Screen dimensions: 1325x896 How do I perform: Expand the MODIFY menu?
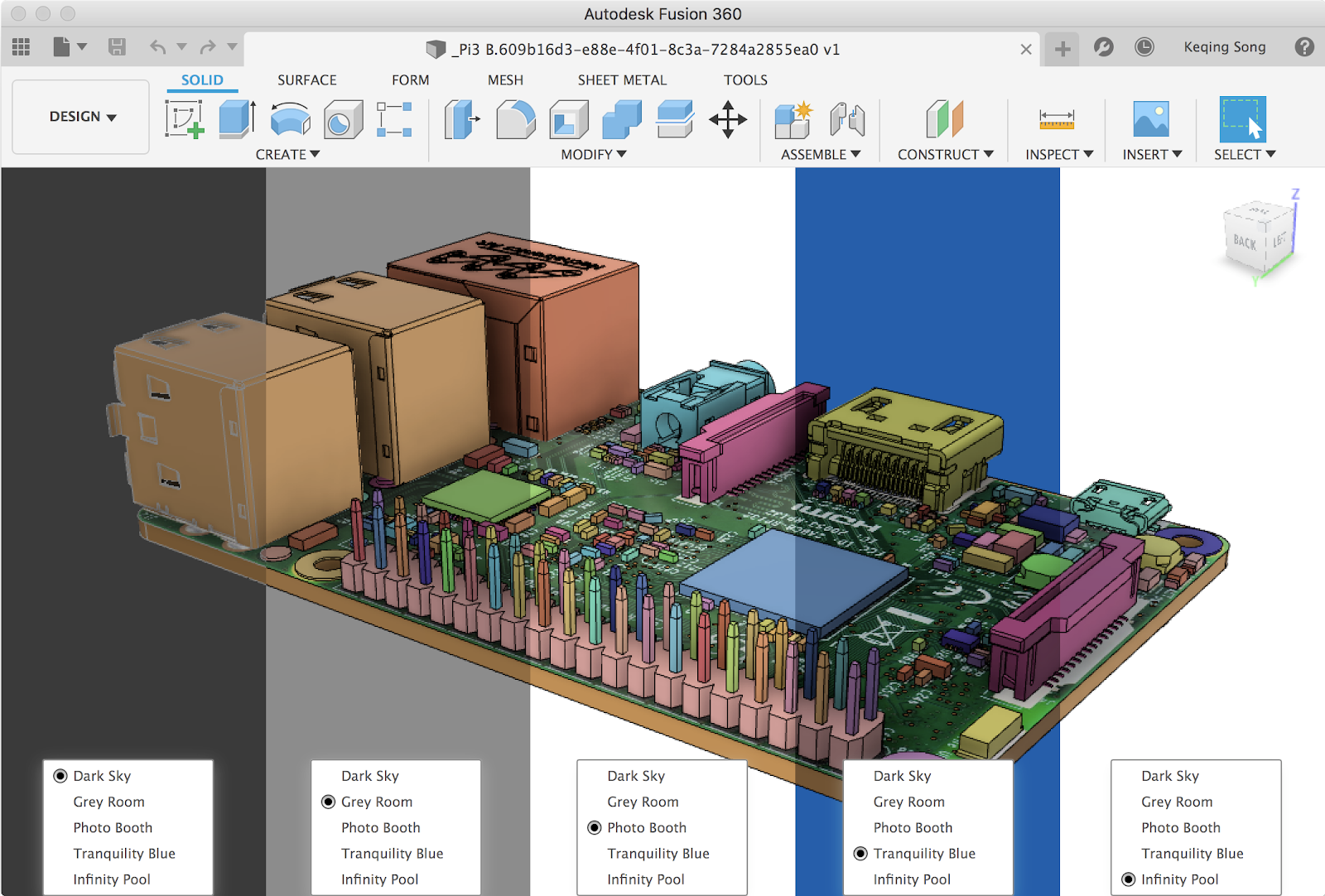click(593, 154)
